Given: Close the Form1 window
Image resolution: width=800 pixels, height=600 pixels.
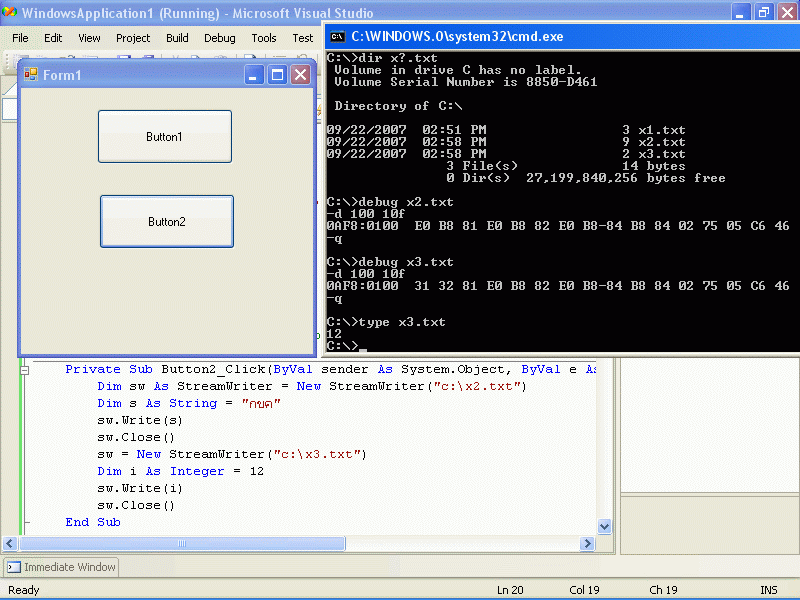Looking at the screenshot, I should 300,75.
